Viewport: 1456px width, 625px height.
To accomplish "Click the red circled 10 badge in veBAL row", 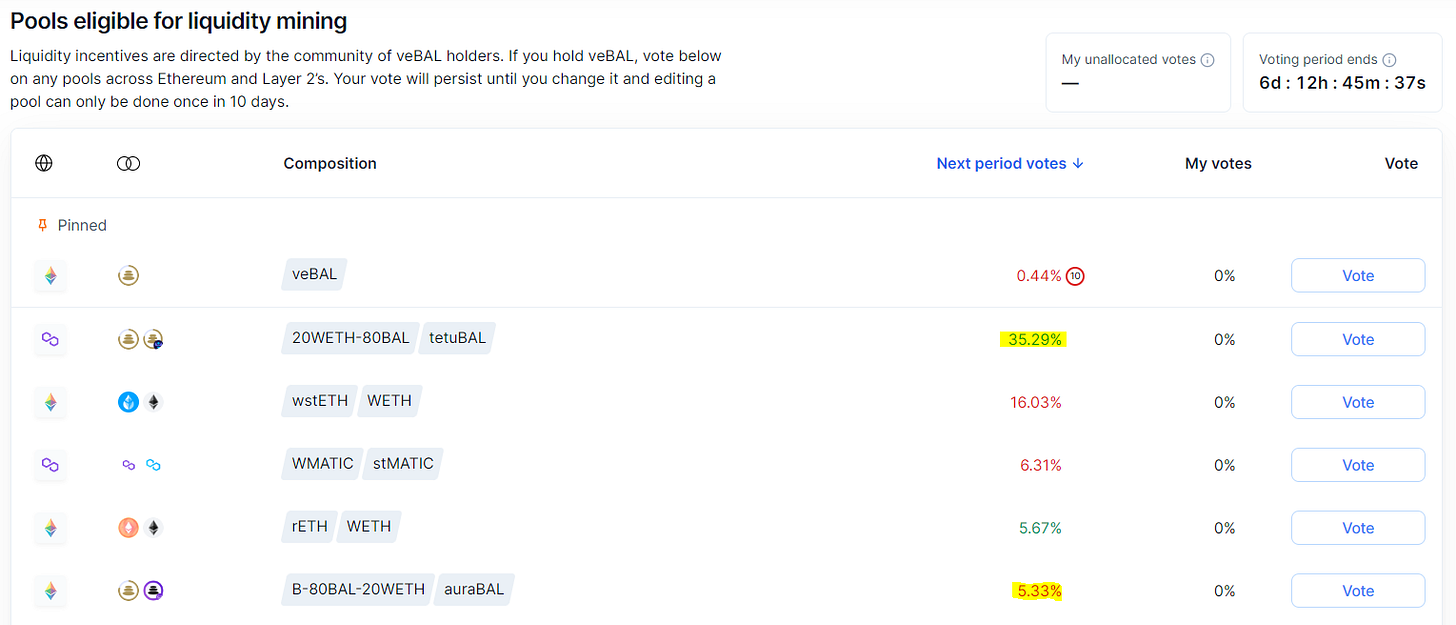I will tap(1075, 276).
